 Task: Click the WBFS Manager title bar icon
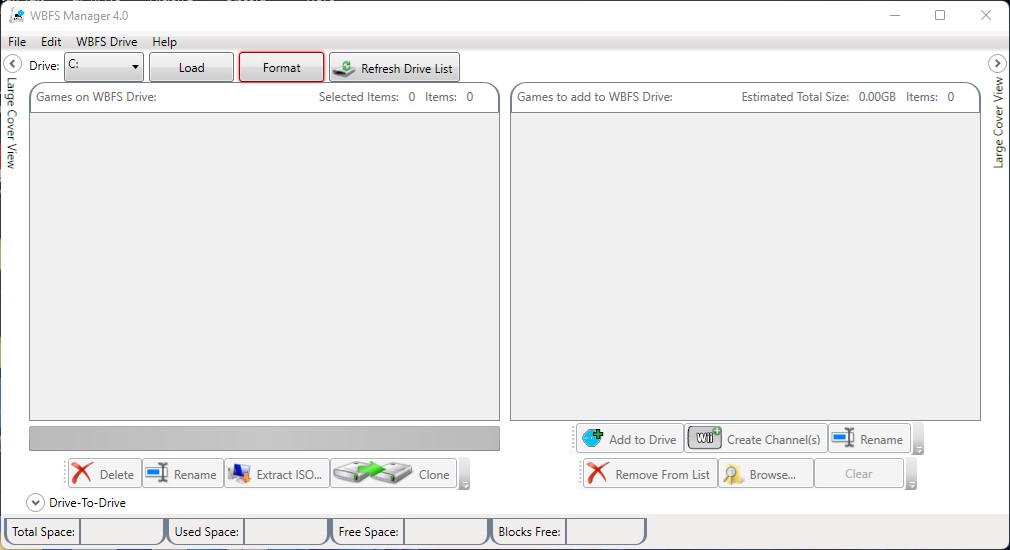click(x=17, y=15)
